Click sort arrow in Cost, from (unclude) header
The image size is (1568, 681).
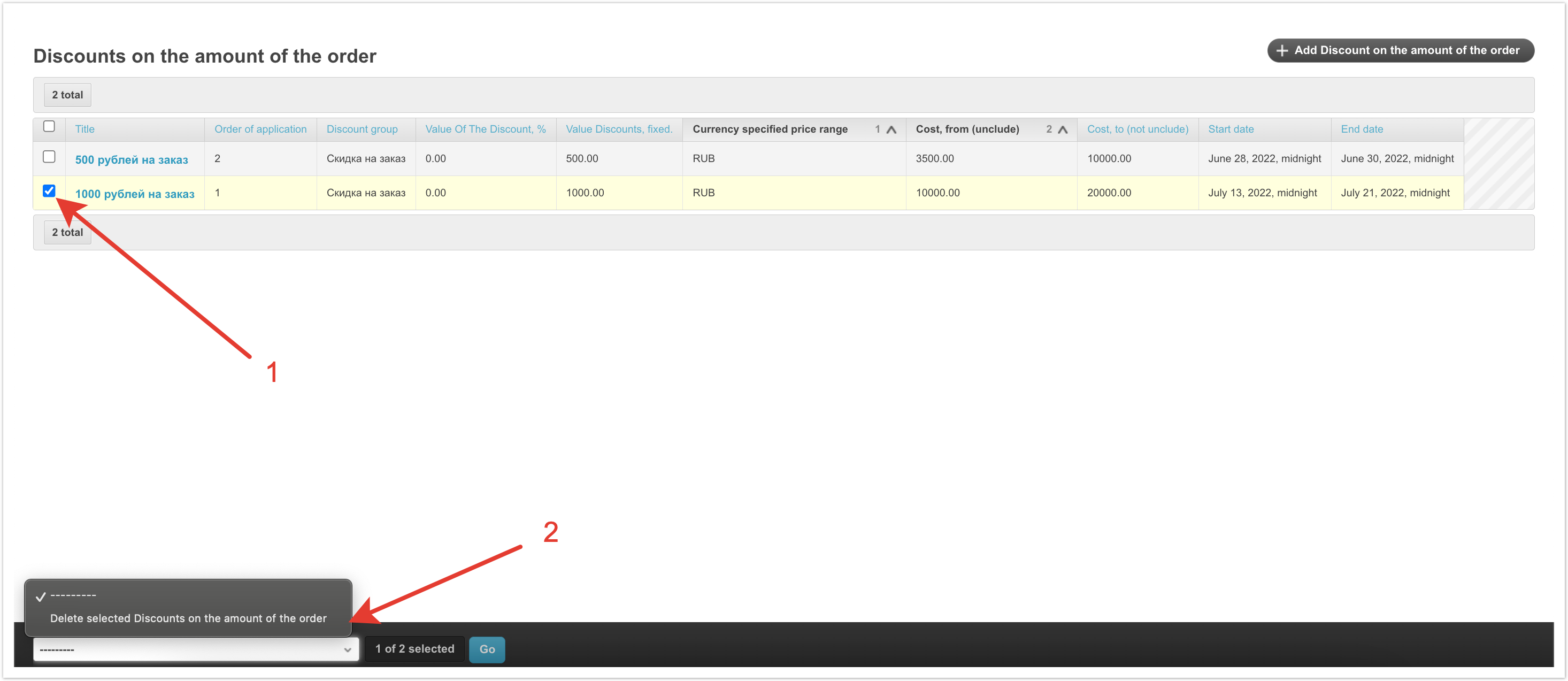click(x=1062, y=129)
